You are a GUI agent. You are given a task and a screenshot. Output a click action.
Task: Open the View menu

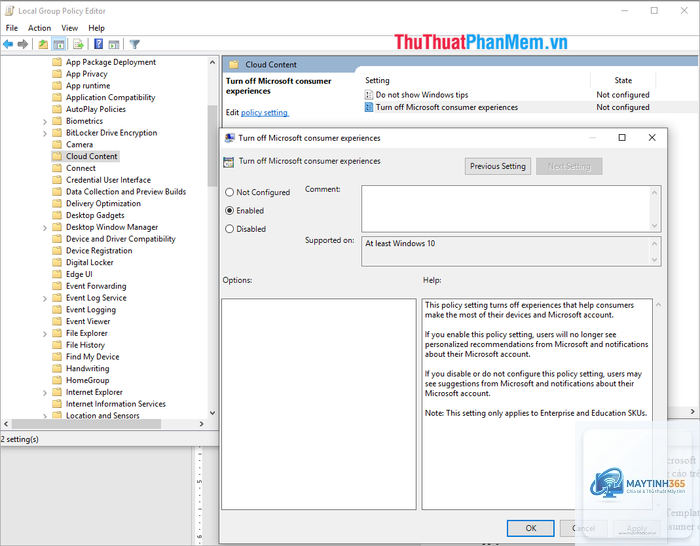tap(69, 28)
